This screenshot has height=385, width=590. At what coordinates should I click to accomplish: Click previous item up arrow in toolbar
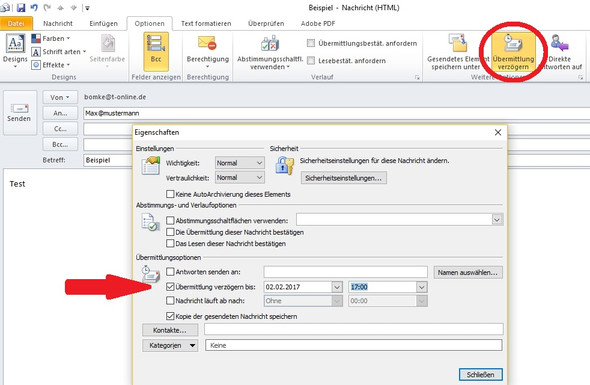tap(61, 8)
